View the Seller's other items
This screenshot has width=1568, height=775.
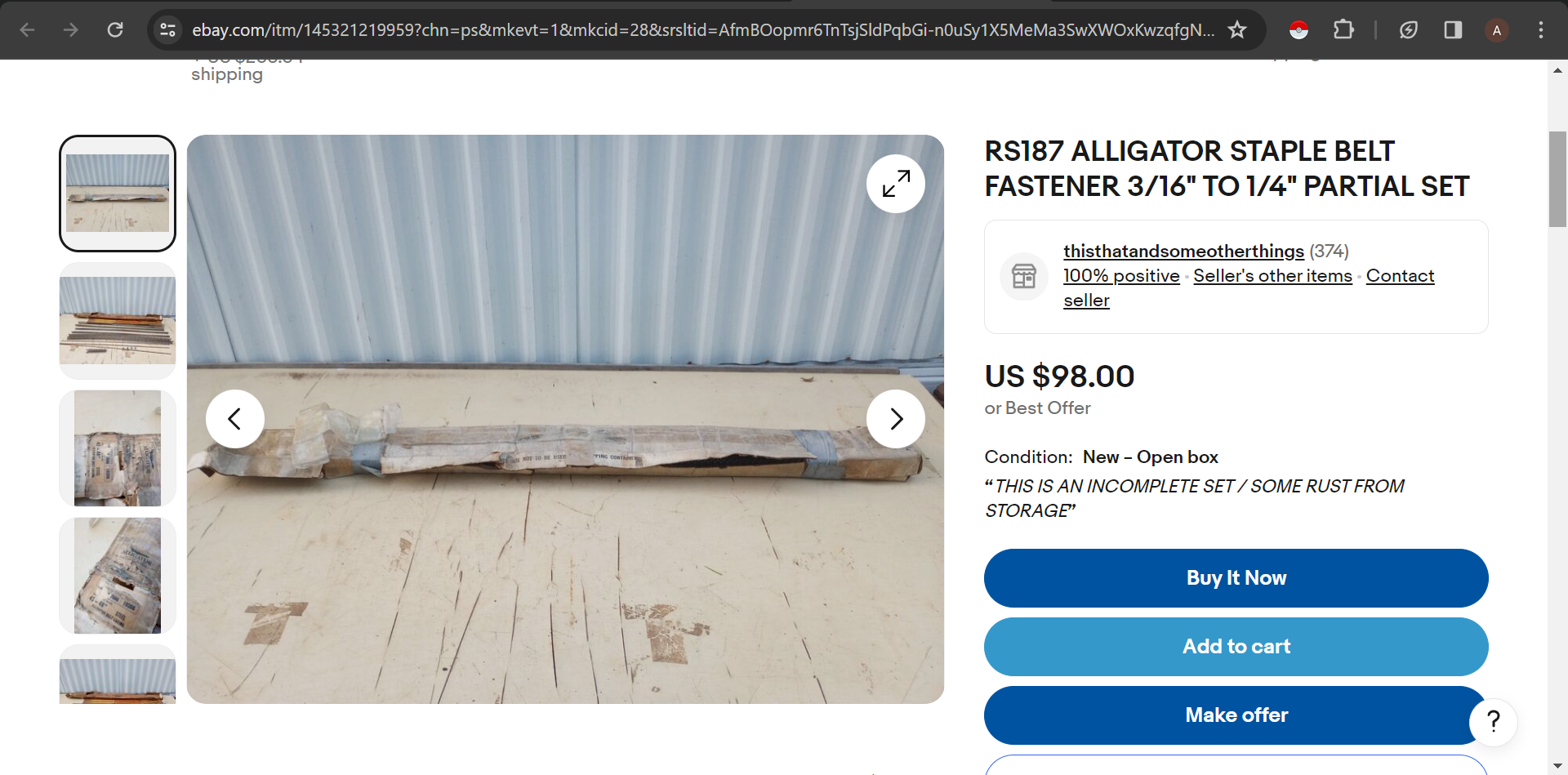pos(1272,276)
